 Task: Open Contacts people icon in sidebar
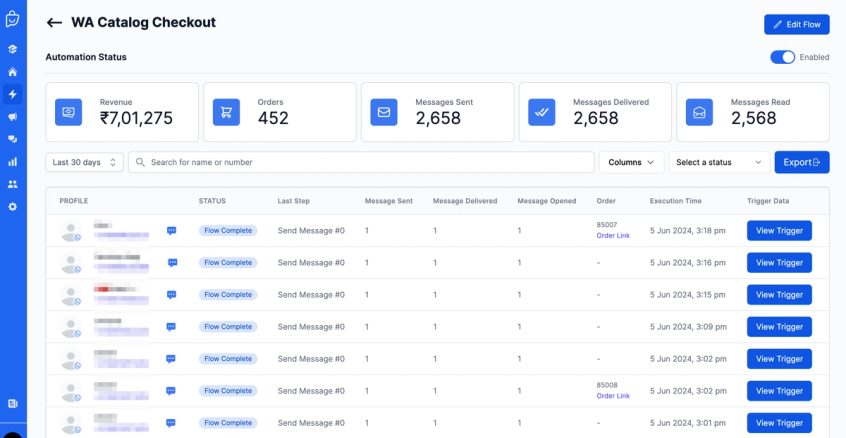(x=12, y=184)
